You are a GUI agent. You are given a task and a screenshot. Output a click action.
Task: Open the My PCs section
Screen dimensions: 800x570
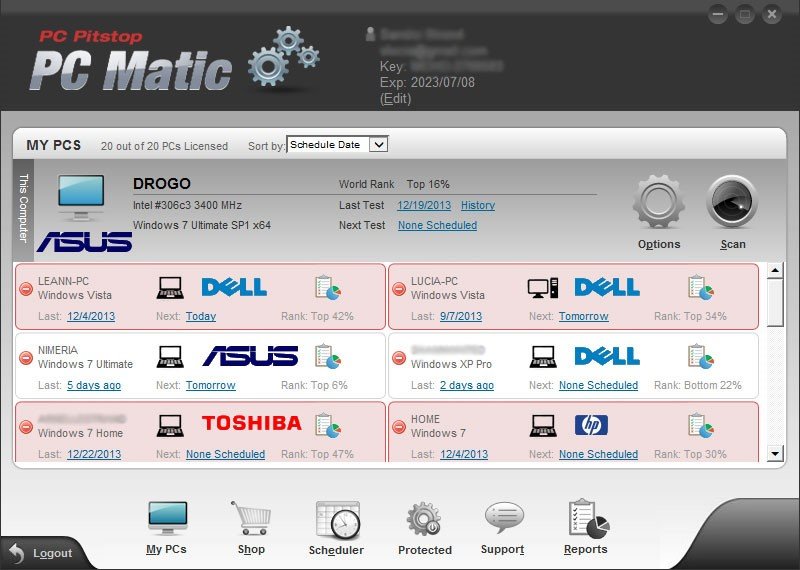167,528
